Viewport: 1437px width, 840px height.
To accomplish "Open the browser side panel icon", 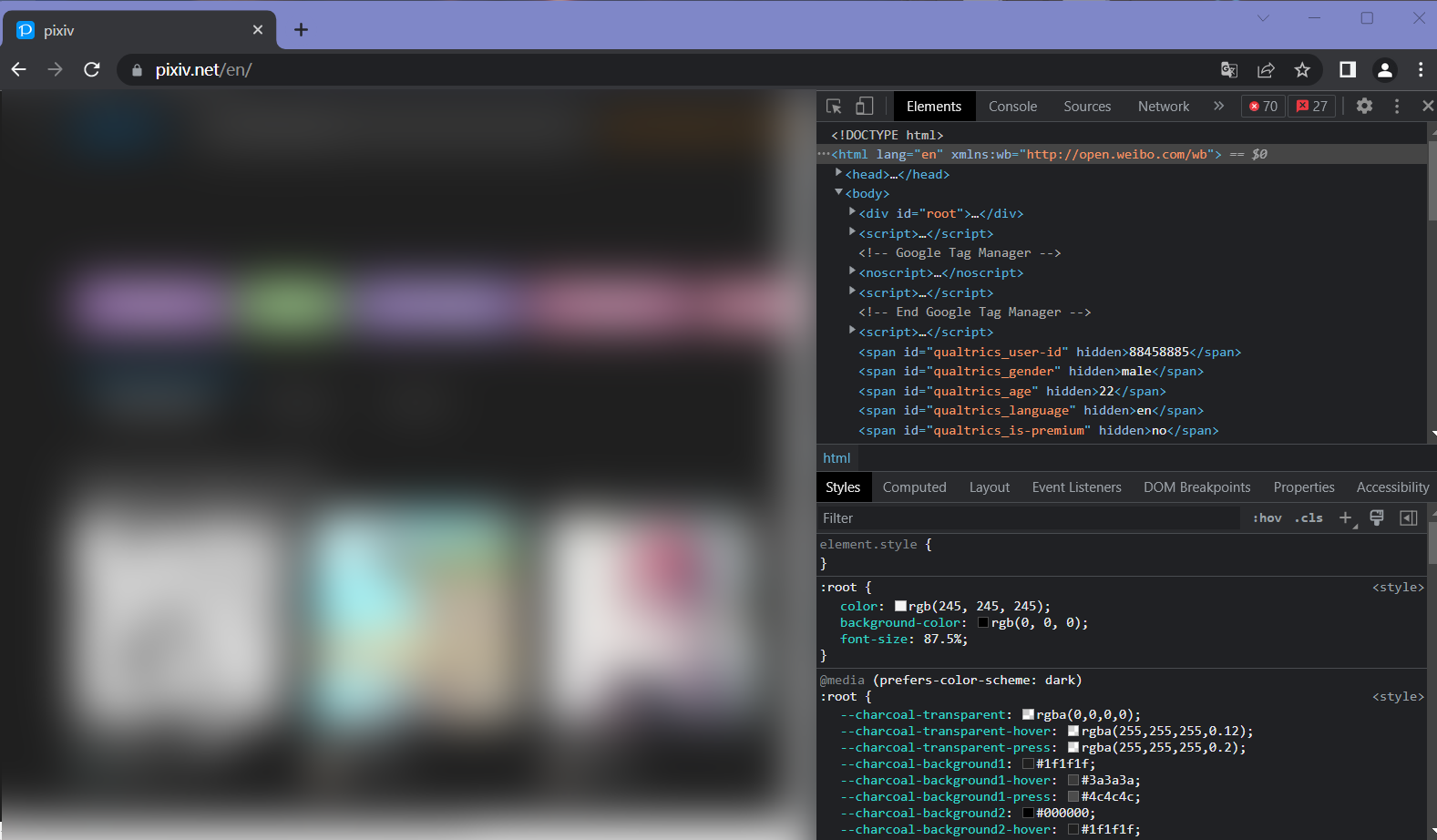I will tap(1348, 69).
